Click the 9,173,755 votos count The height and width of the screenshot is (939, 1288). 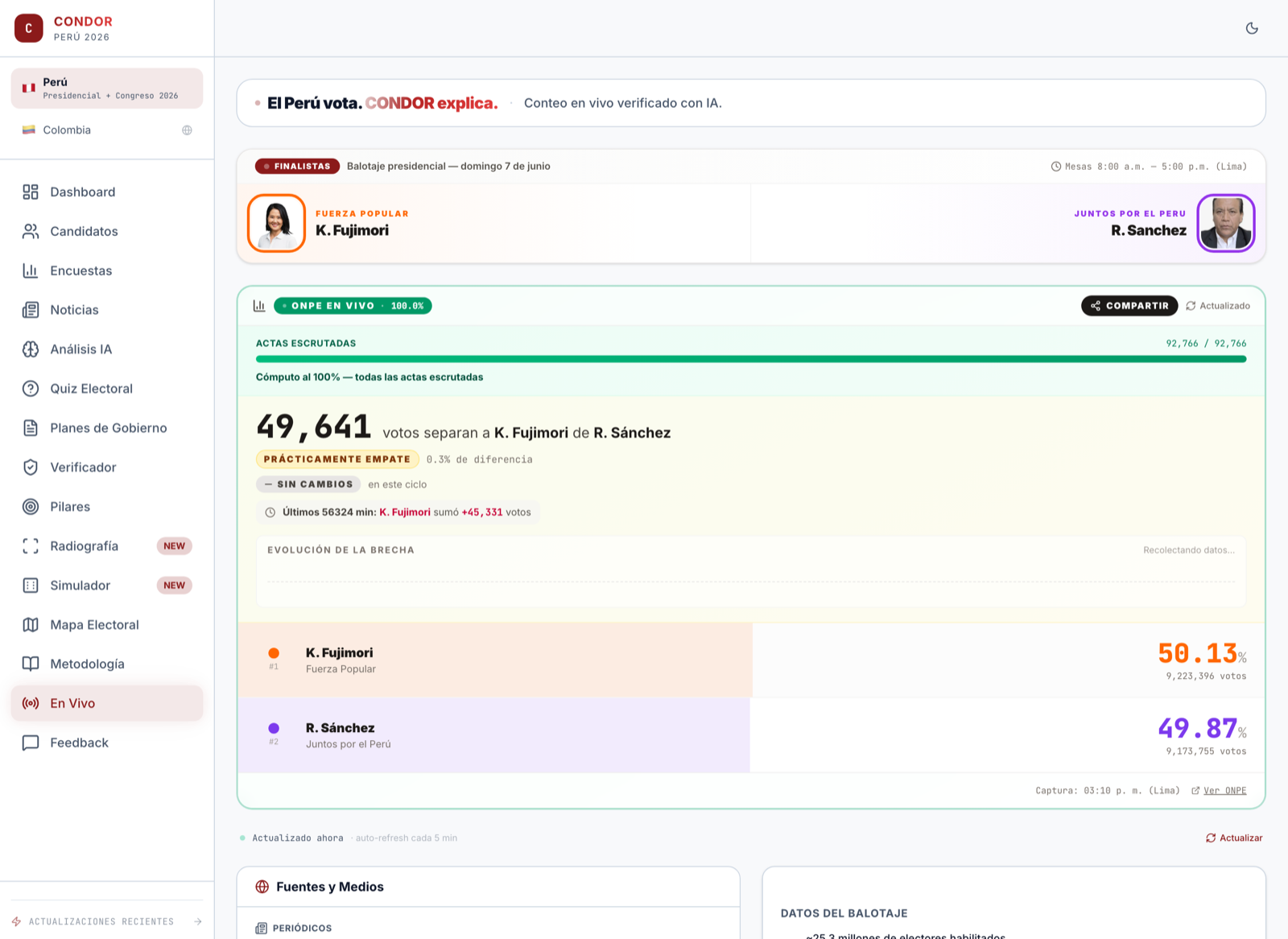[1206, 751]
